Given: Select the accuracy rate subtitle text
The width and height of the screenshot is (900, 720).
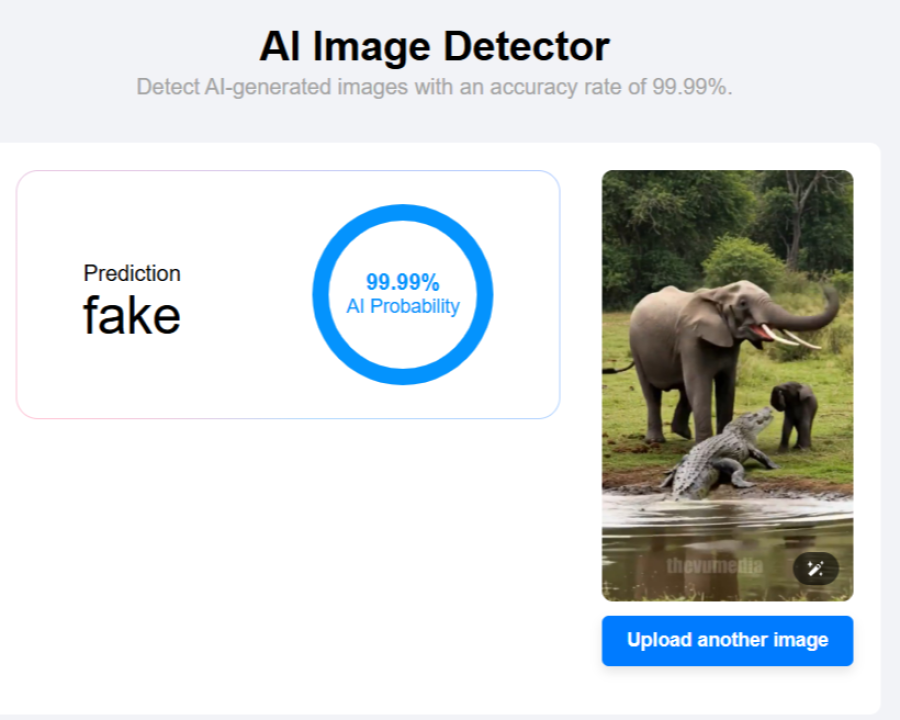Looking at the screenshot, I should (434, 87).
